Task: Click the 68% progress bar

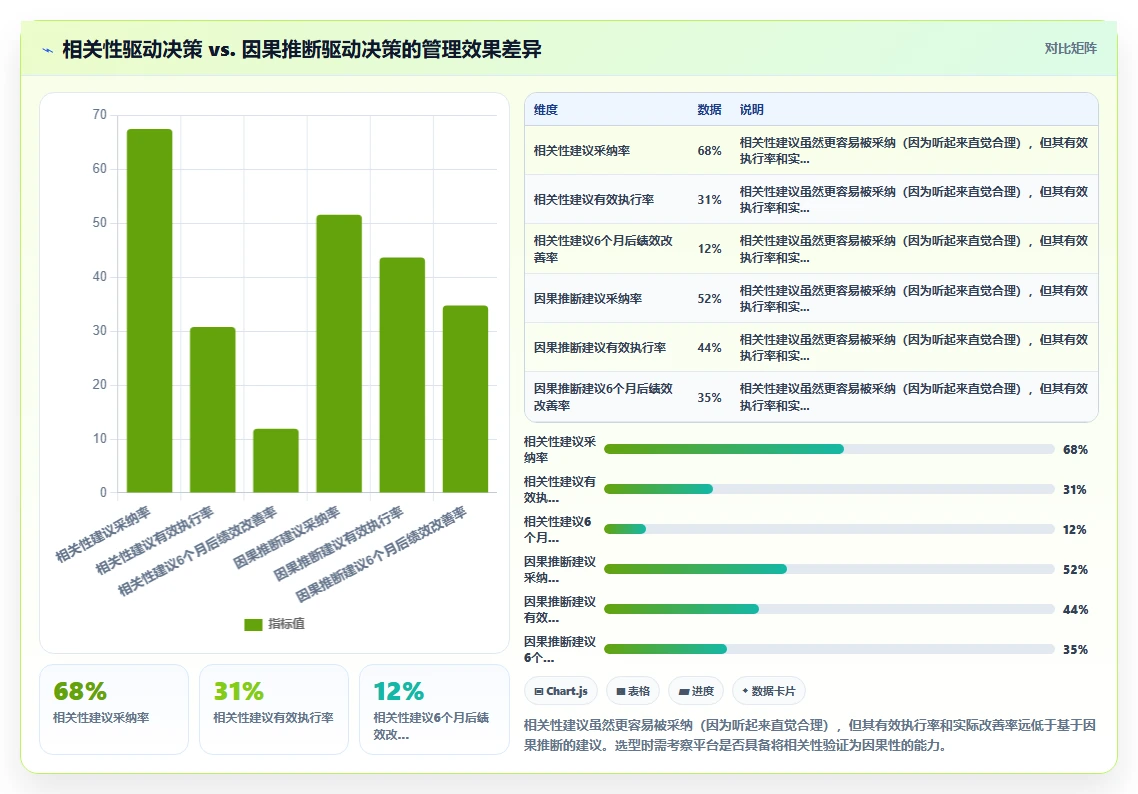Action: [829, 449]
